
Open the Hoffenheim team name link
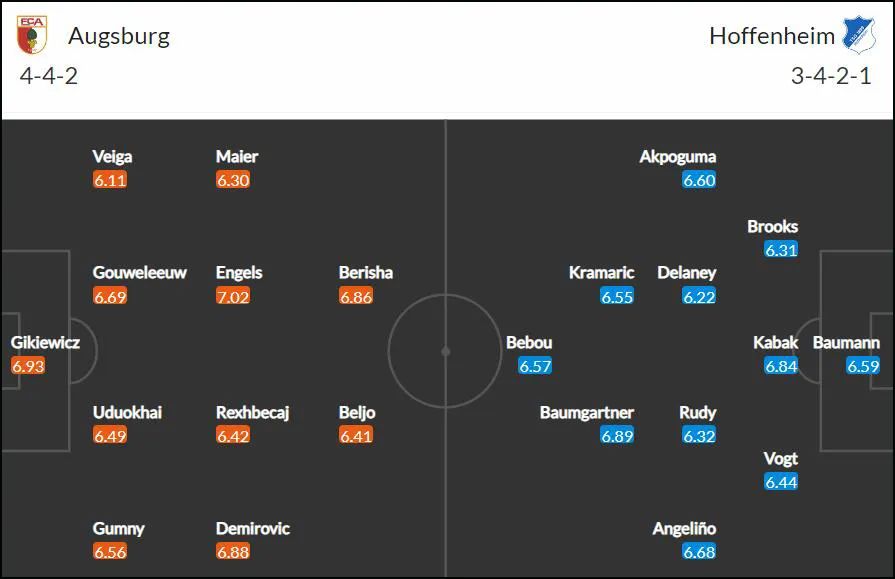[772, 36]
